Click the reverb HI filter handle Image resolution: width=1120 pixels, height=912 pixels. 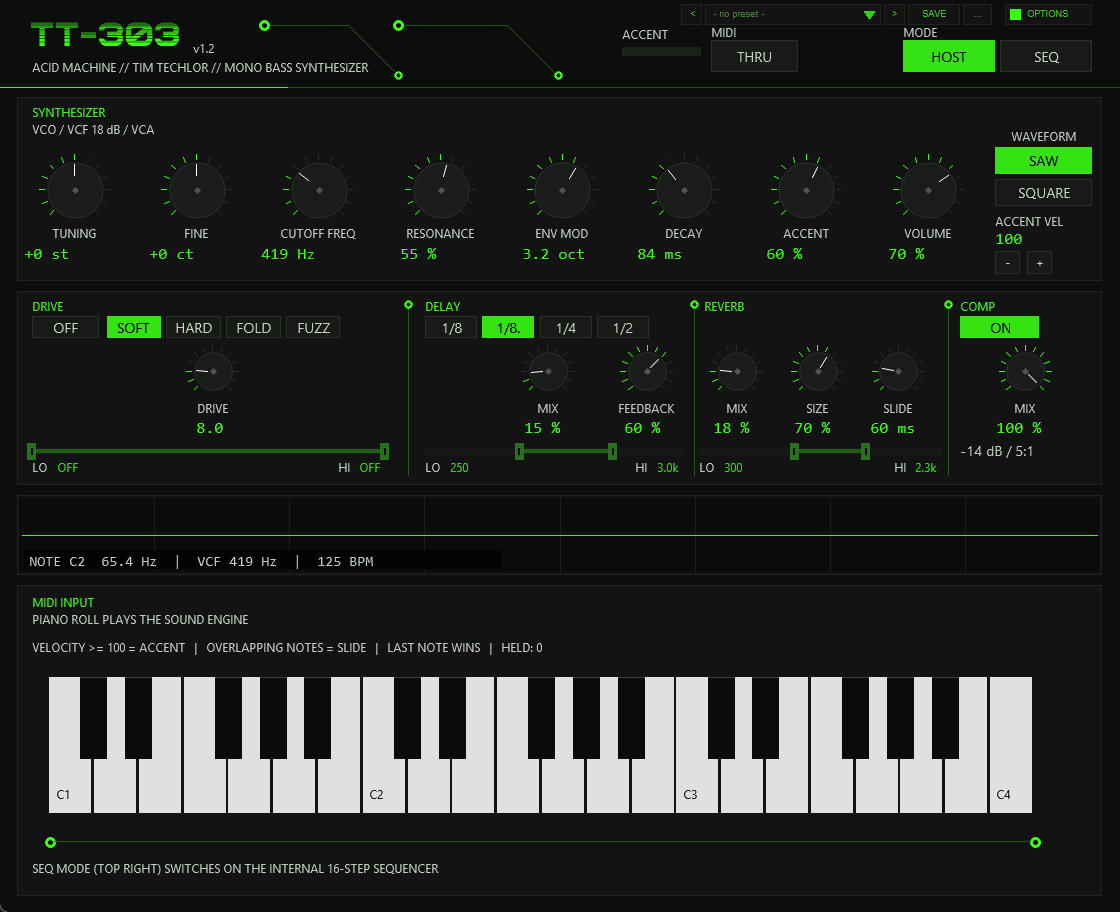pyautogui.click(x=865, y=451)
